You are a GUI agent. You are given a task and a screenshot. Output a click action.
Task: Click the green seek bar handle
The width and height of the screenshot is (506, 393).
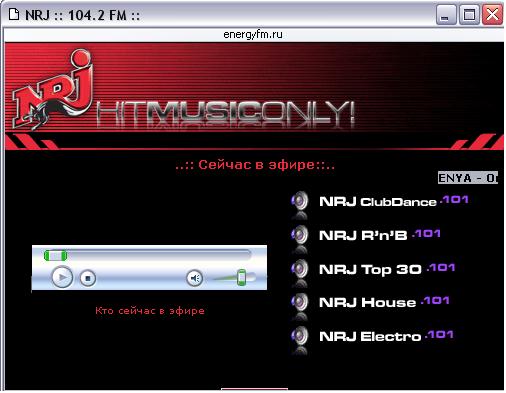(x=56, y=256)
